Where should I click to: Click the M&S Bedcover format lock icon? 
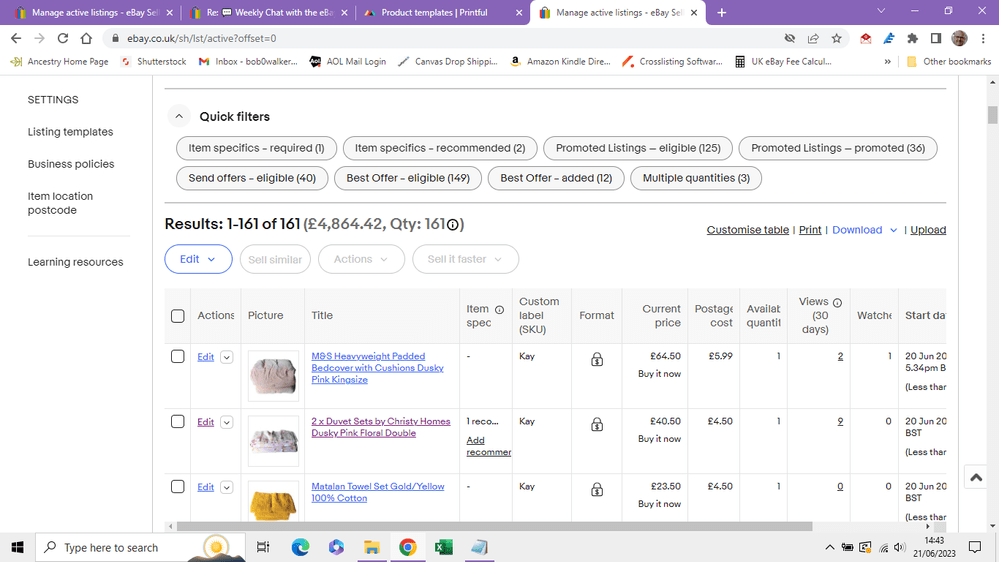[597, 359]
